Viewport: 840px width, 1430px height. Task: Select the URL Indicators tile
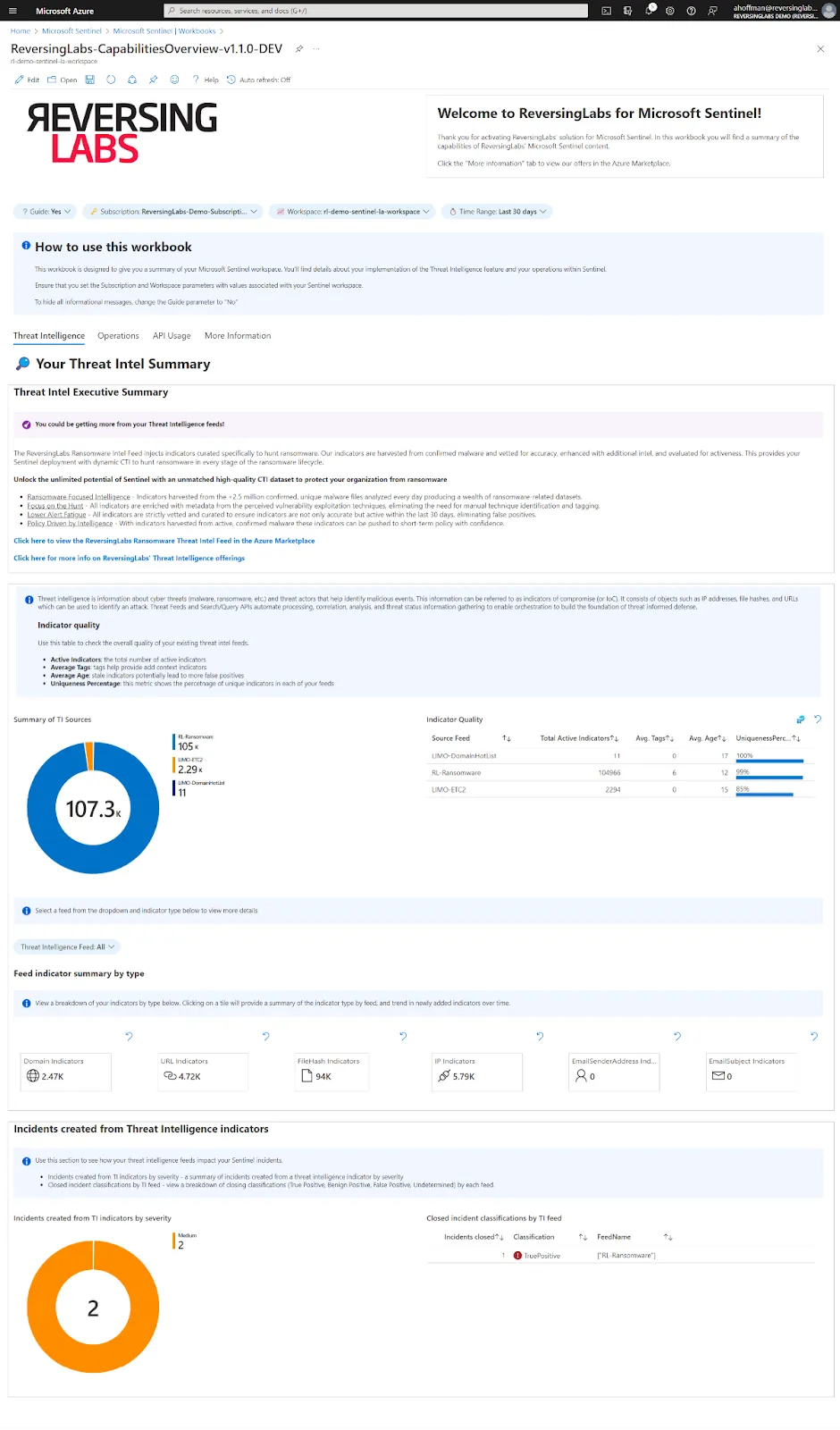coord(204,1072)
